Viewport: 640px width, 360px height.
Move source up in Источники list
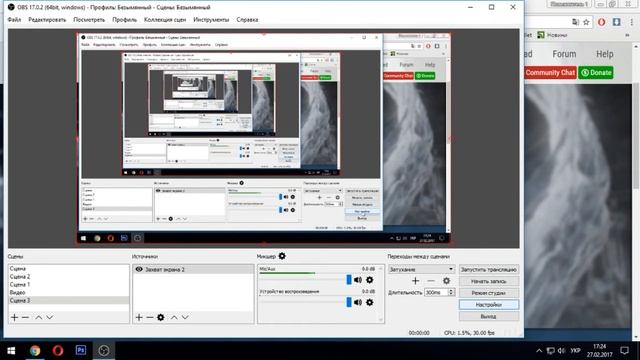pos(174,317)
